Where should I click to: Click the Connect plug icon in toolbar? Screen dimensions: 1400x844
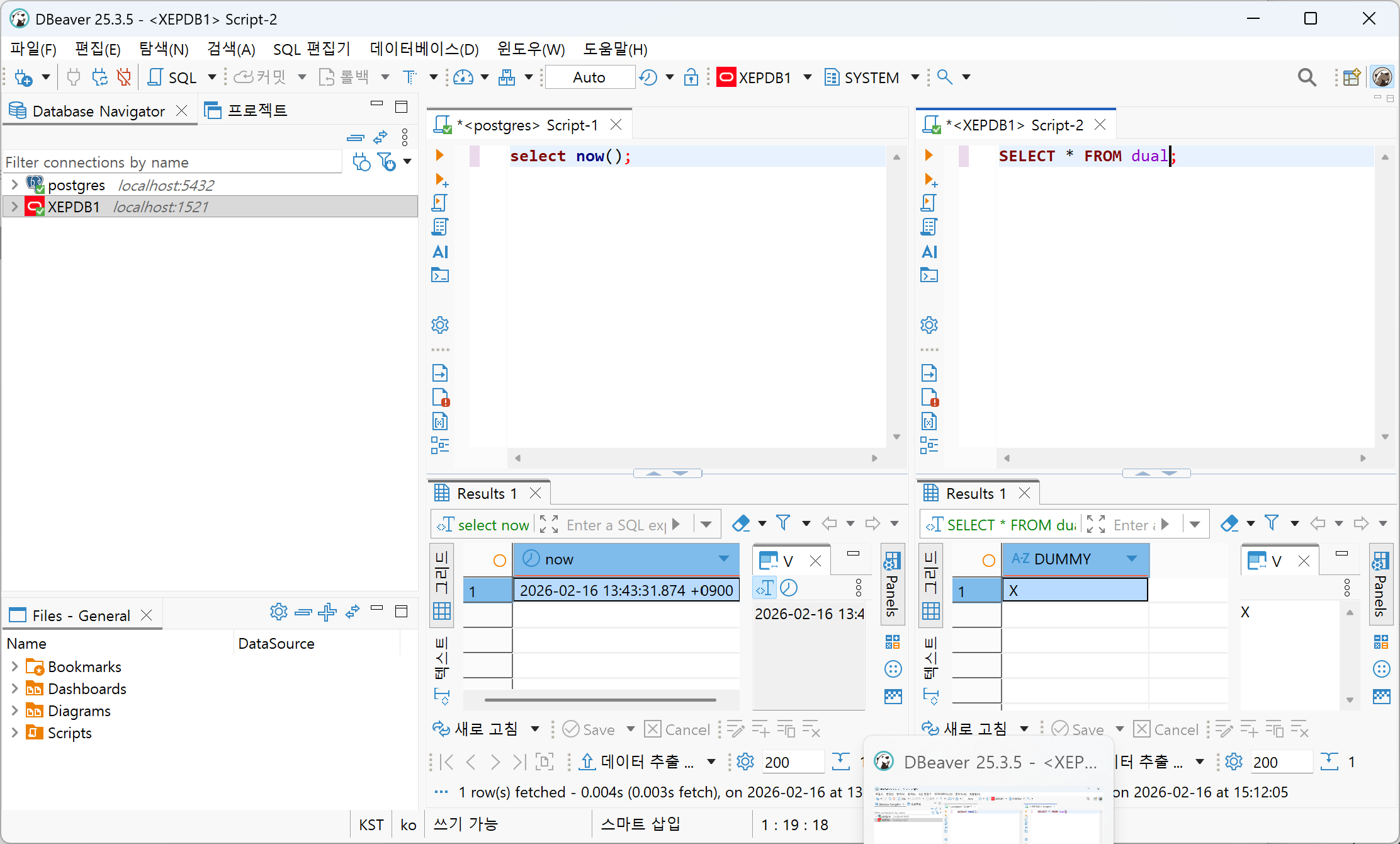point(74,77)
